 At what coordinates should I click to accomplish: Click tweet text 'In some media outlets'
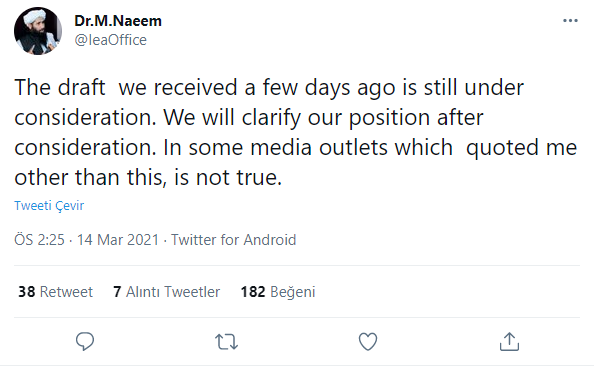(x=308, y=147)
